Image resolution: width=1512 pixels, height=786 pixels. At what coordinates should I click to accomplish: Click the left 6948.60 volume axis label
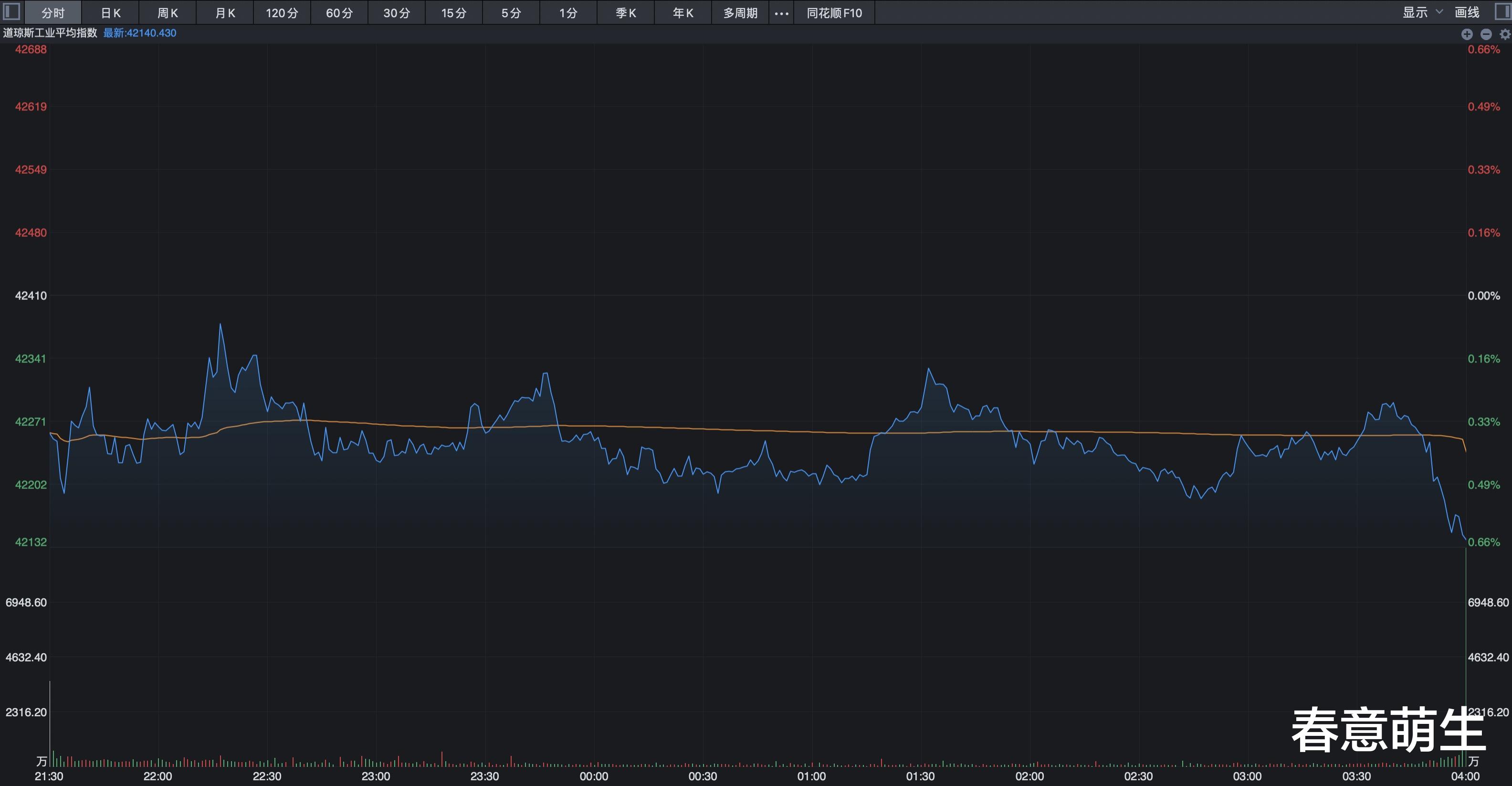[26, 602]
